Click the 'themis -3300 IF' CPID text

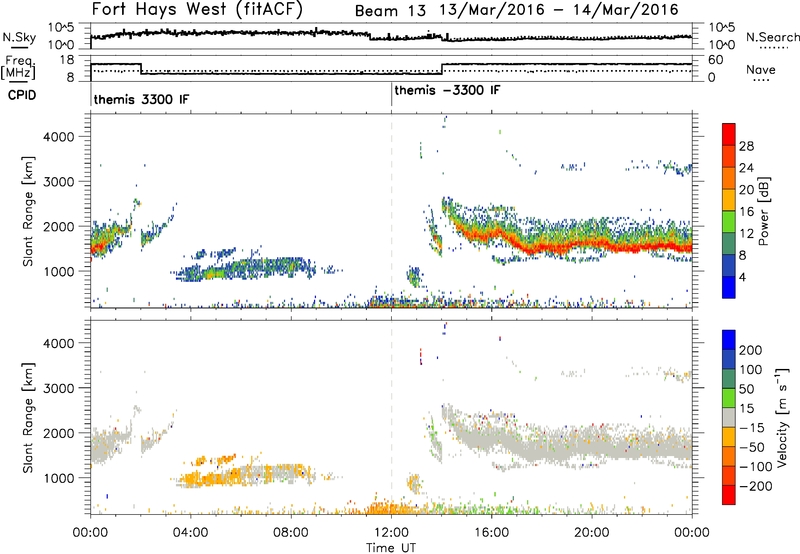[447, 90]
